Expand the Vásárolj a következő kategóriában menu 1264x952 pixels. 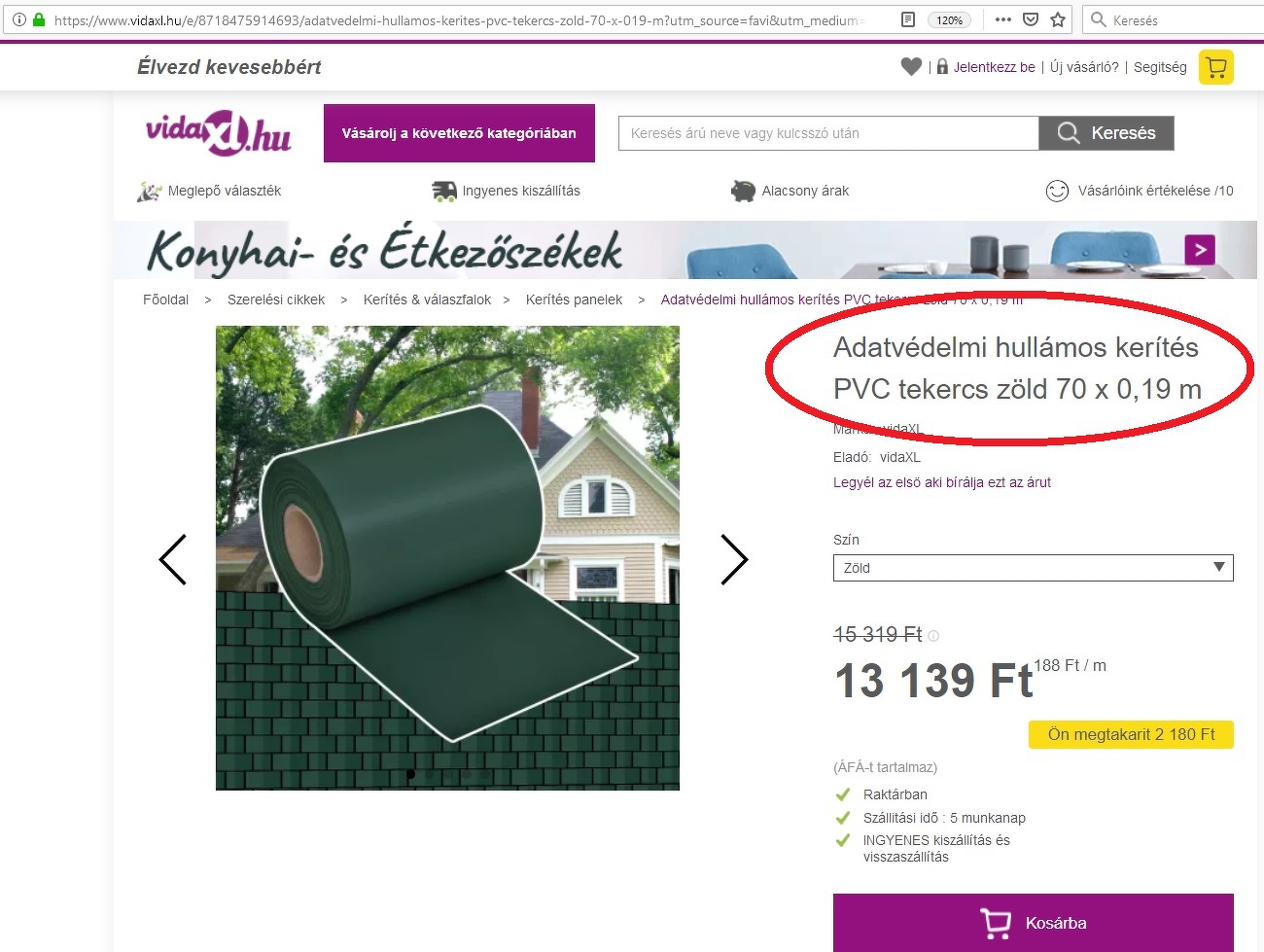coord(459,133)
